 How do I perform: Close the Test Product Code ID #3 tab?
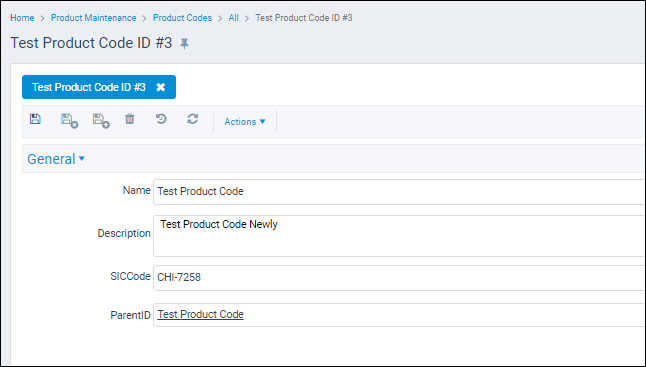point(161,87)
